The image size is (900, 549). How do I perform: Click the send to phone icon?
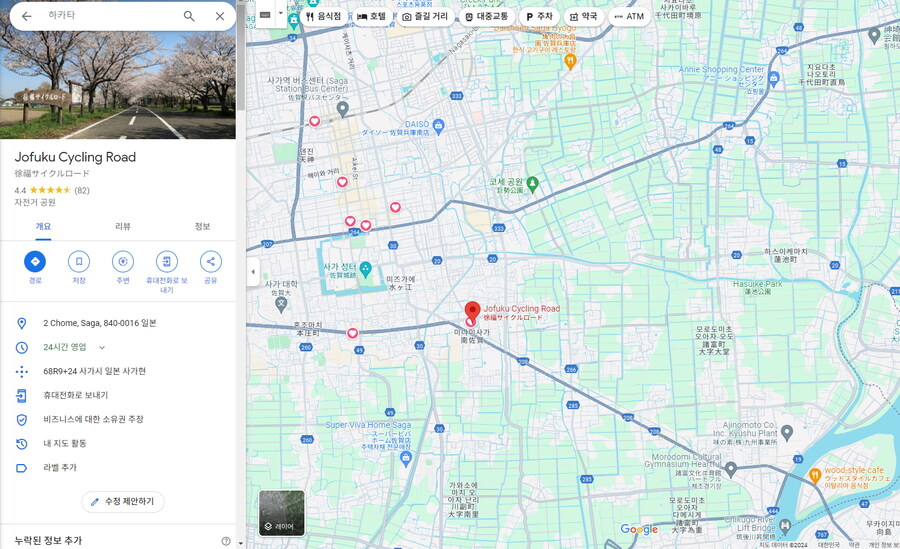(x=166, y=262)
